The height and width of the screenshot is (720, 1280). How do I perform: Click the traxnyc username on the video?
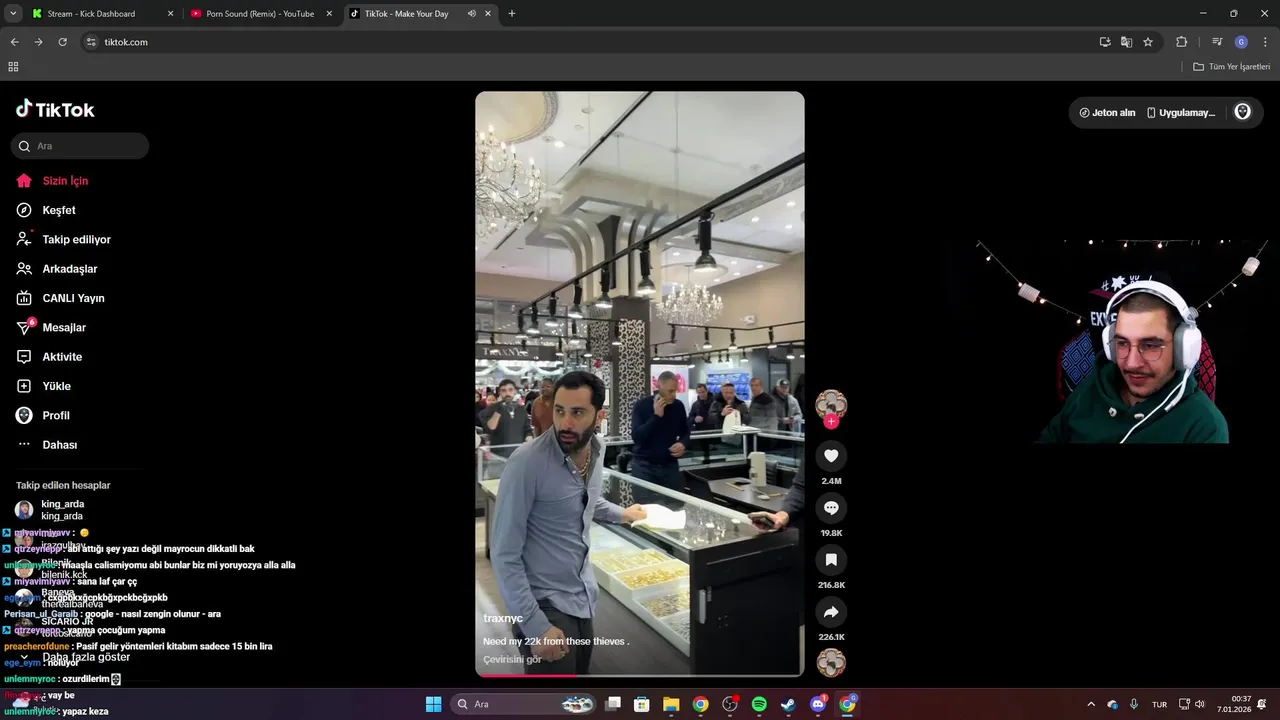(503, 619)
